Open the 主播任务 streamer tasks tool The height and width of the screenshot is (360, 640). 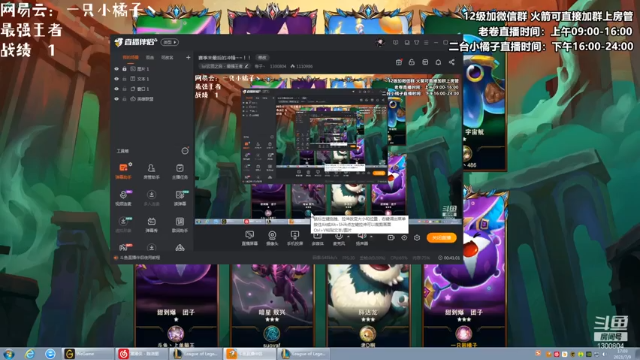click(x=180, y=171)
